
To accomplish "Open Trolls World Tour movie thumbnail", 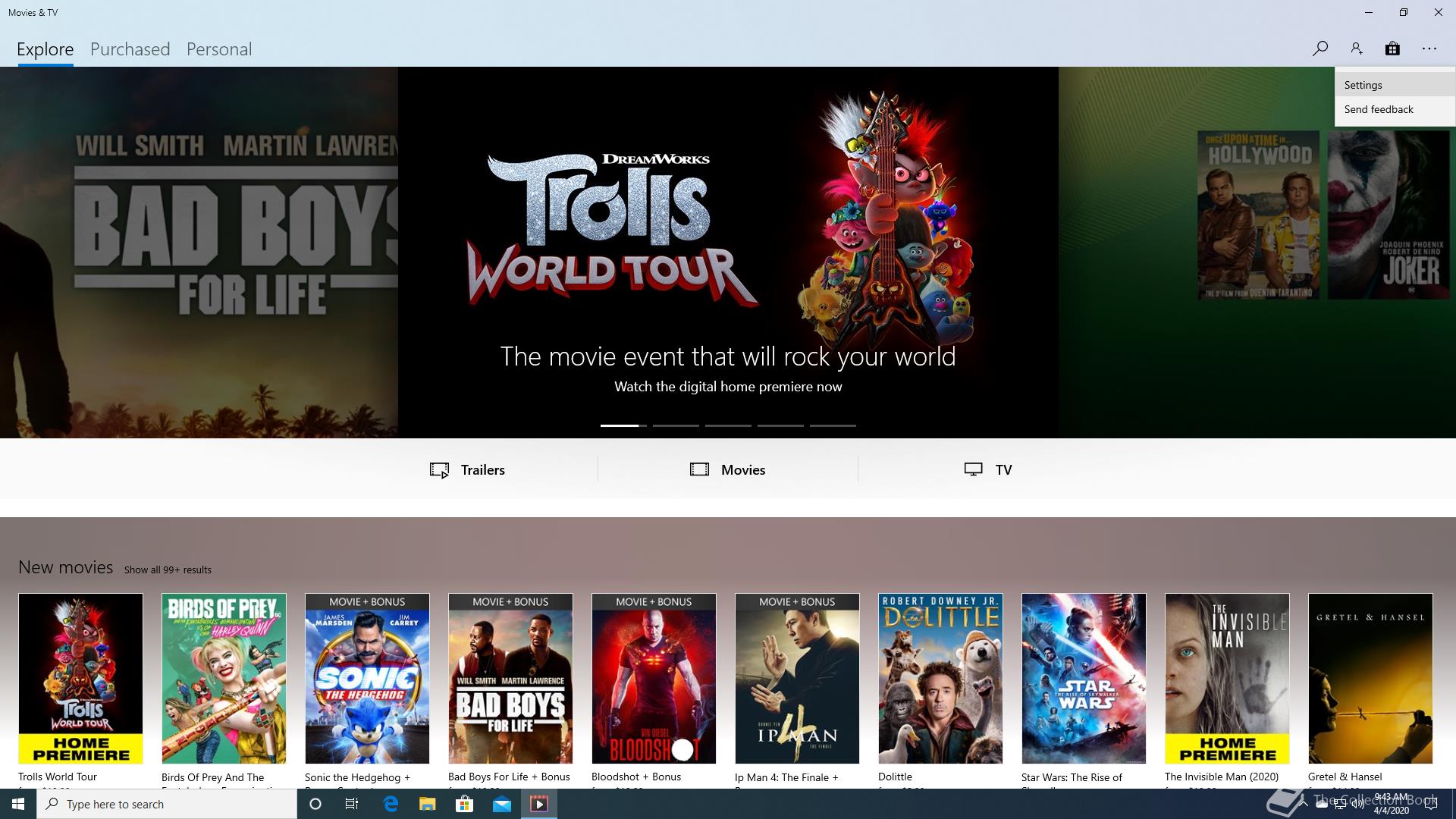I will click(x=80, y=678).
